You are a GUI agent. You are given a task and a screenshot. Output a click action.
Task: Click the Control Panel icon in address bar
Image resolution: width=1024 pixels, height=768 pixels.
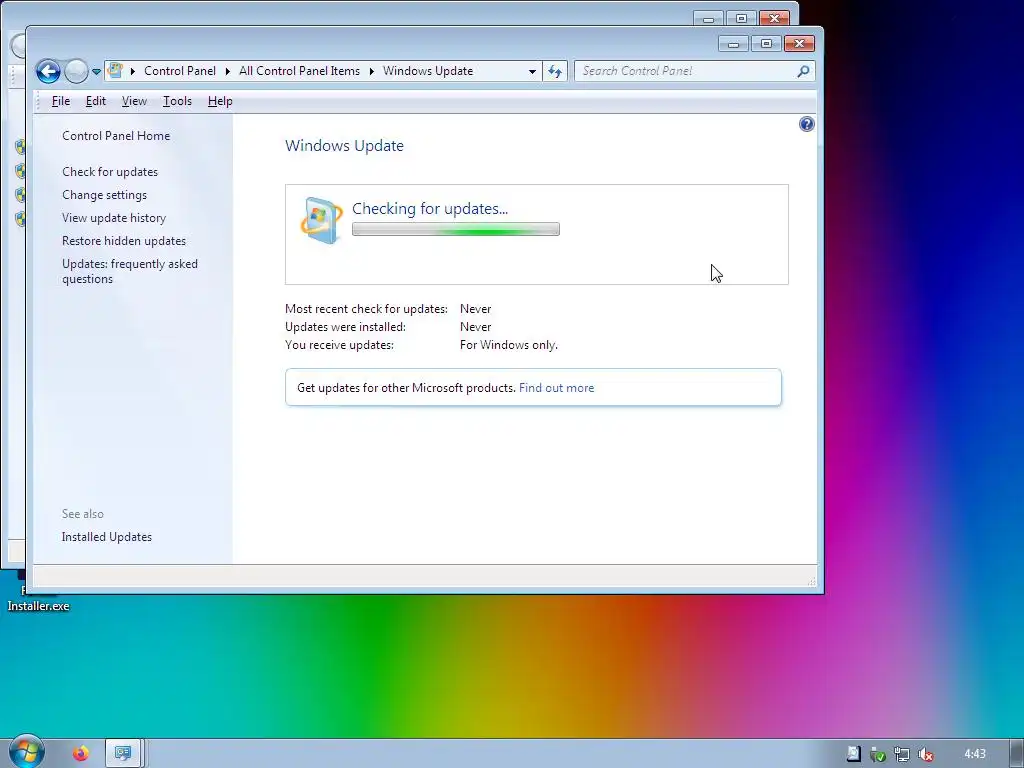pos(115,71)
